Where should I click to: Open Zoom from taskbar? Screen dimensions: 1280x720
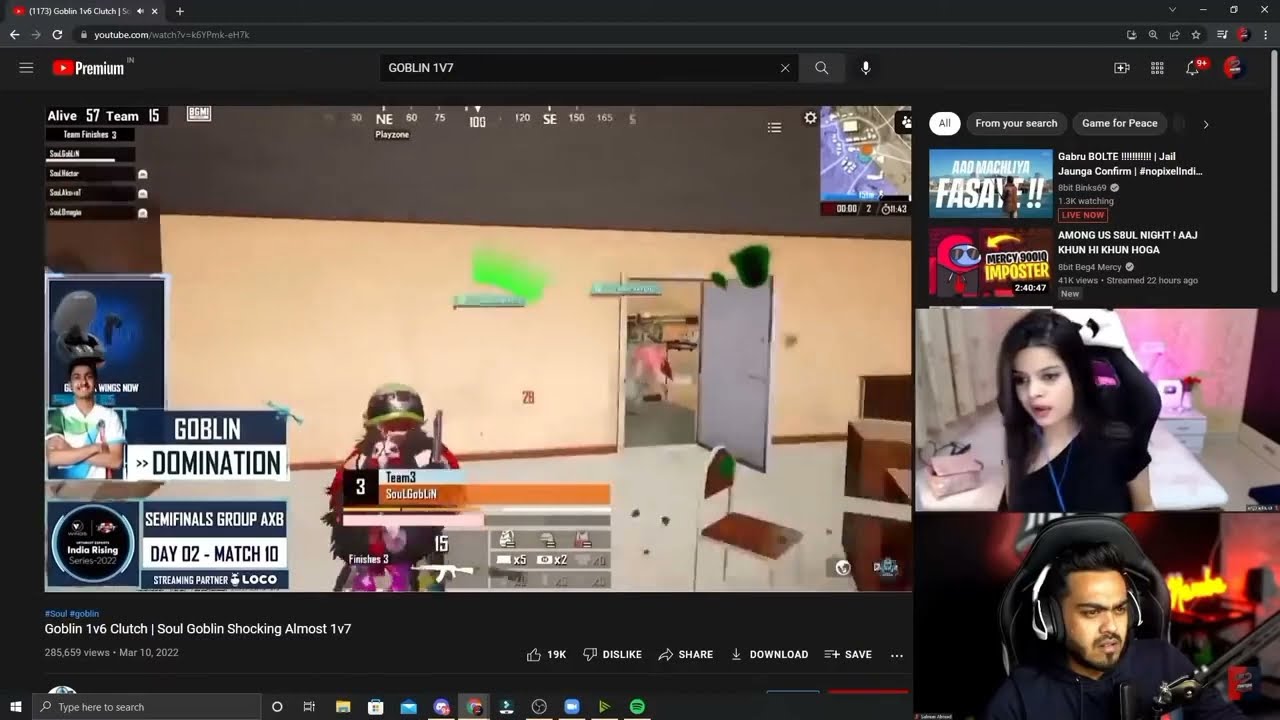pyautogui.click(x=572, y=707)
